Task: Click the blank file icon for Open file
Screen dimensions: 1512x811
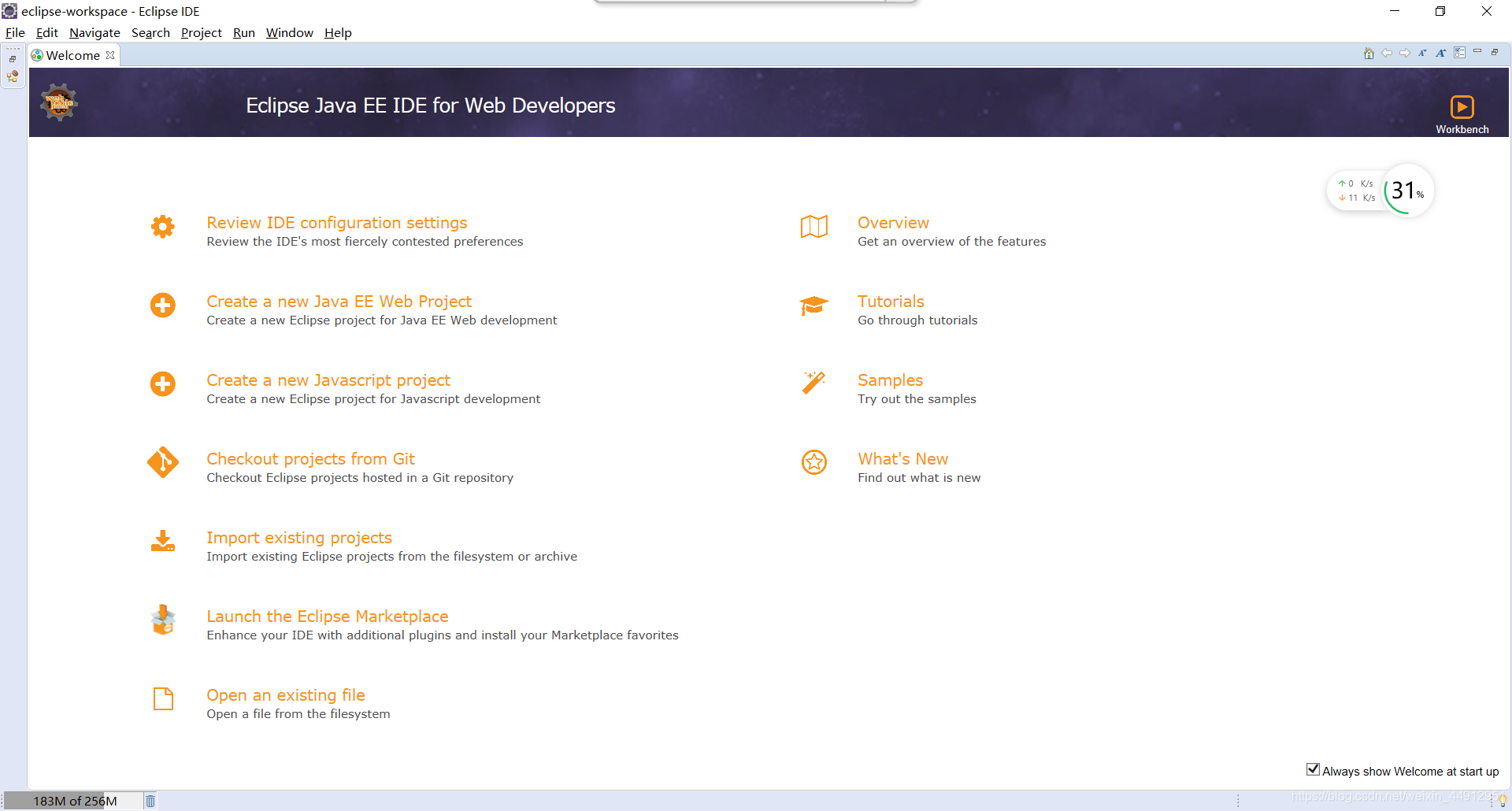Action: click(x=163, y=698)
